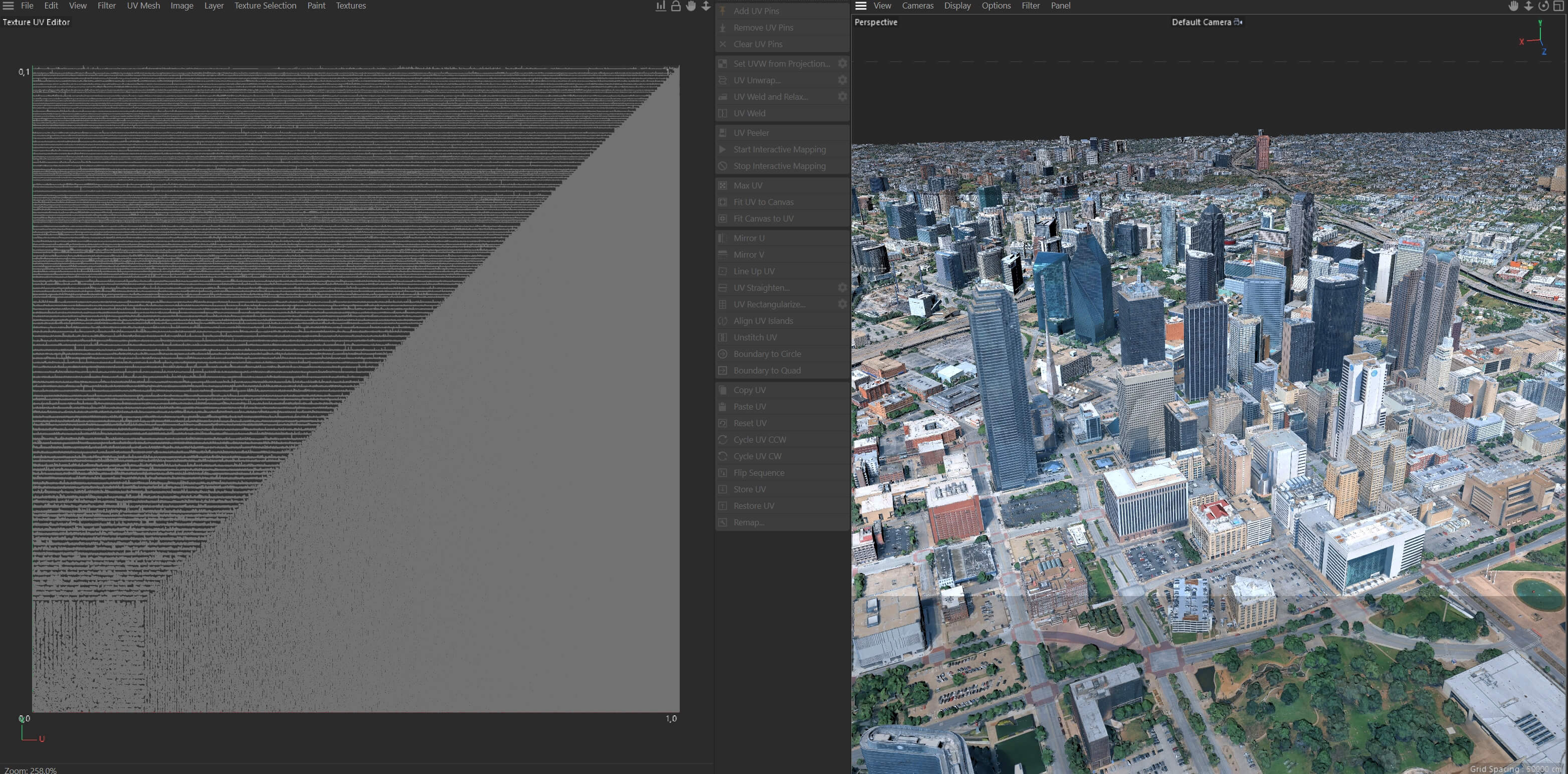Image resolution: width=1568 pixels, height=774 pixels.
Task: Open the Textures menu
Action: (351, 6)
